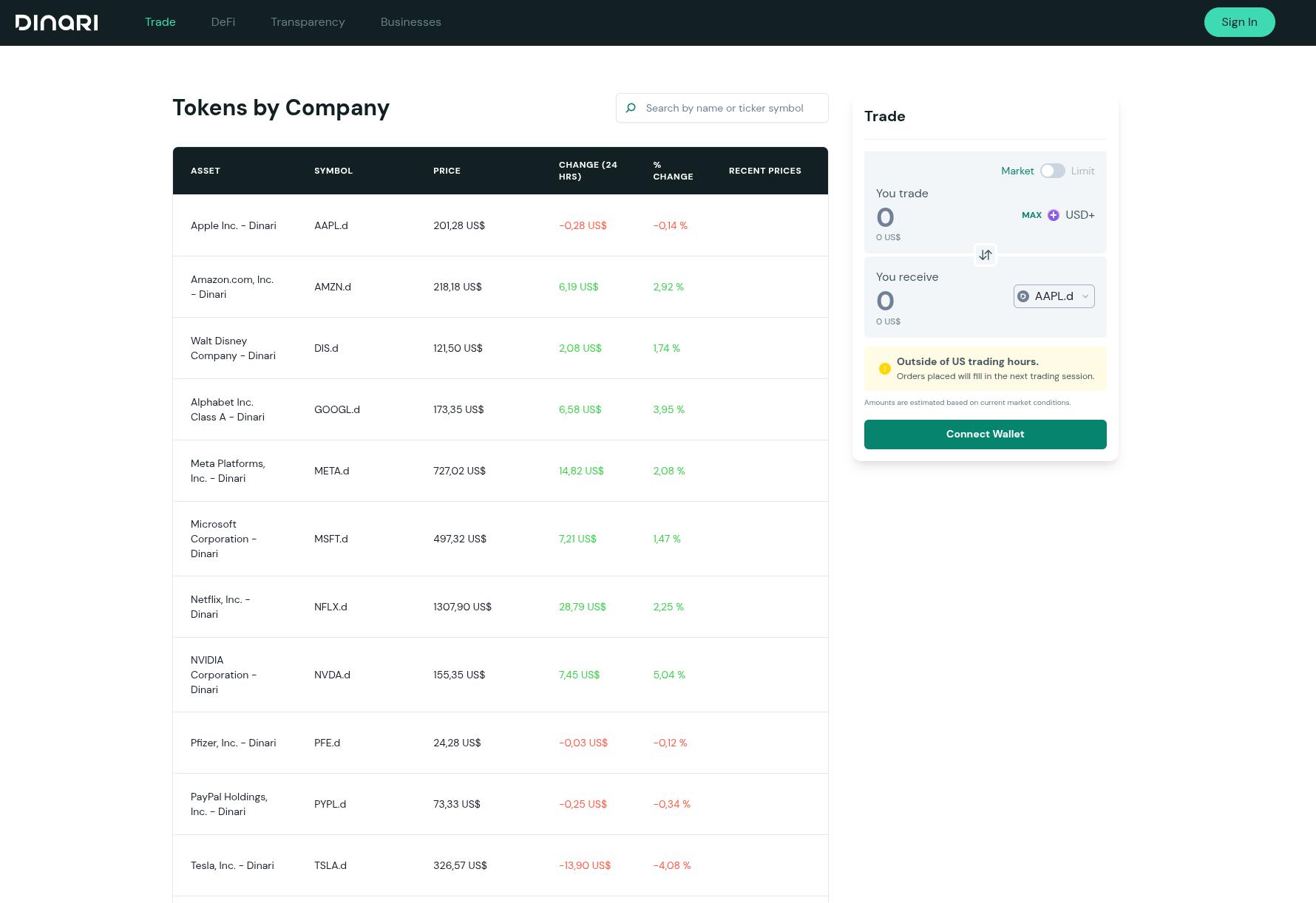This screenshot has width=1316, height=903.
Task: Click the Outside of US trading hours notice
Action: click(986, 369)
